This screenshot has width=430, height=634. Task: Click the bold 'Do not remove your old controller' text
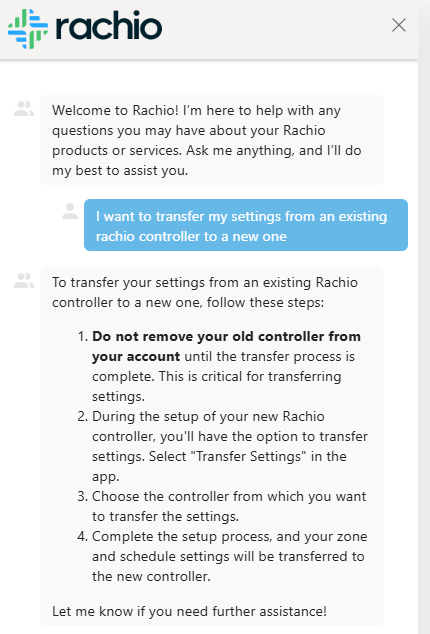coord(226,346)
